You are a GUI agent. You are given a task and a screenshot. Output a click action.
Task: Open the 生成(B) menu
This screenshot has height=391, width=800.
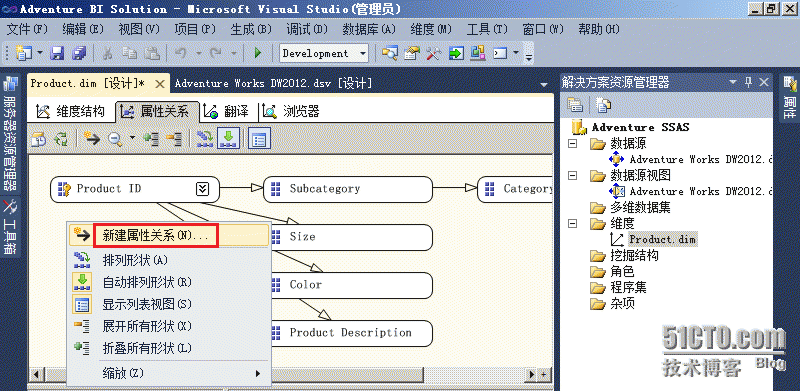(251, 29)
